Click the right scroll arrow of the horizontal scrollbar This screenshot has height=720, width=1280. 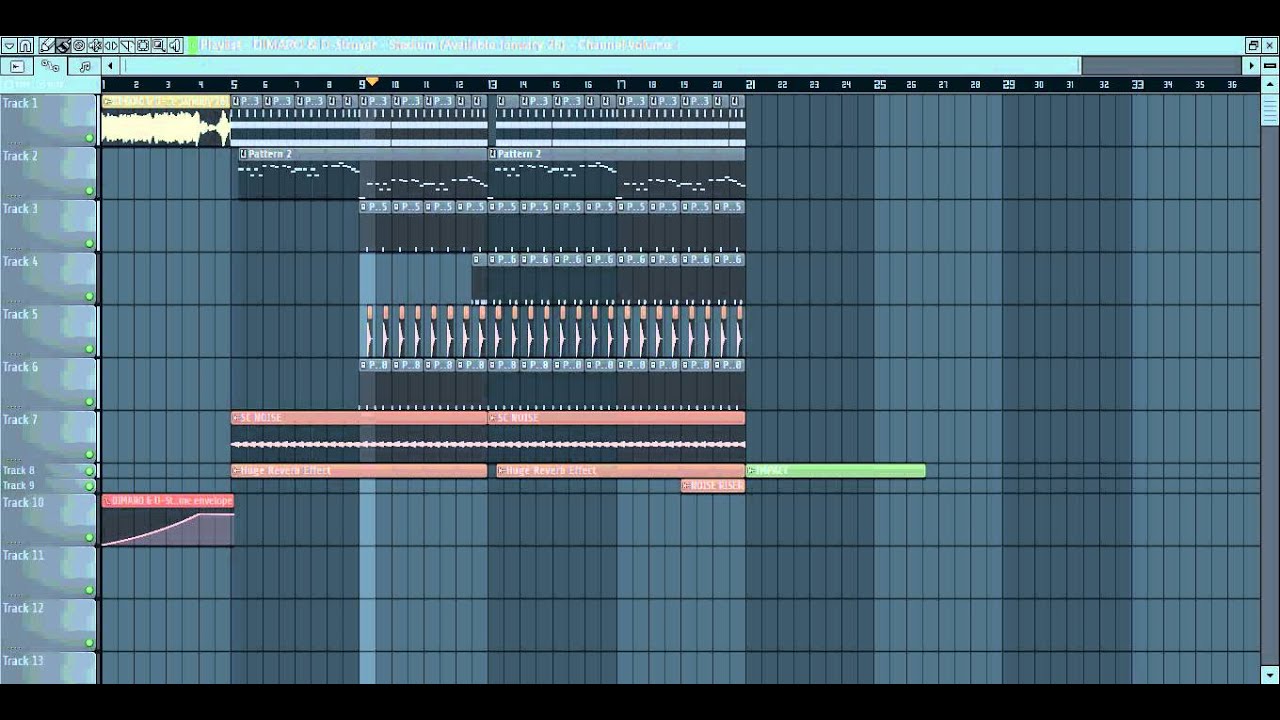pos(1251,66)
